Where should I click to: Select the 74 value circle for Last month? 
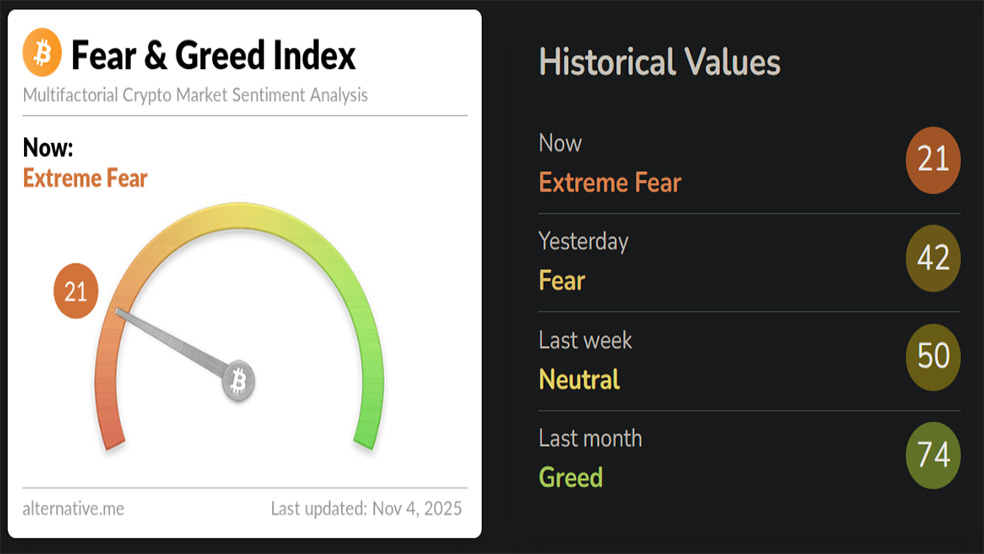[x=932, y=455]
